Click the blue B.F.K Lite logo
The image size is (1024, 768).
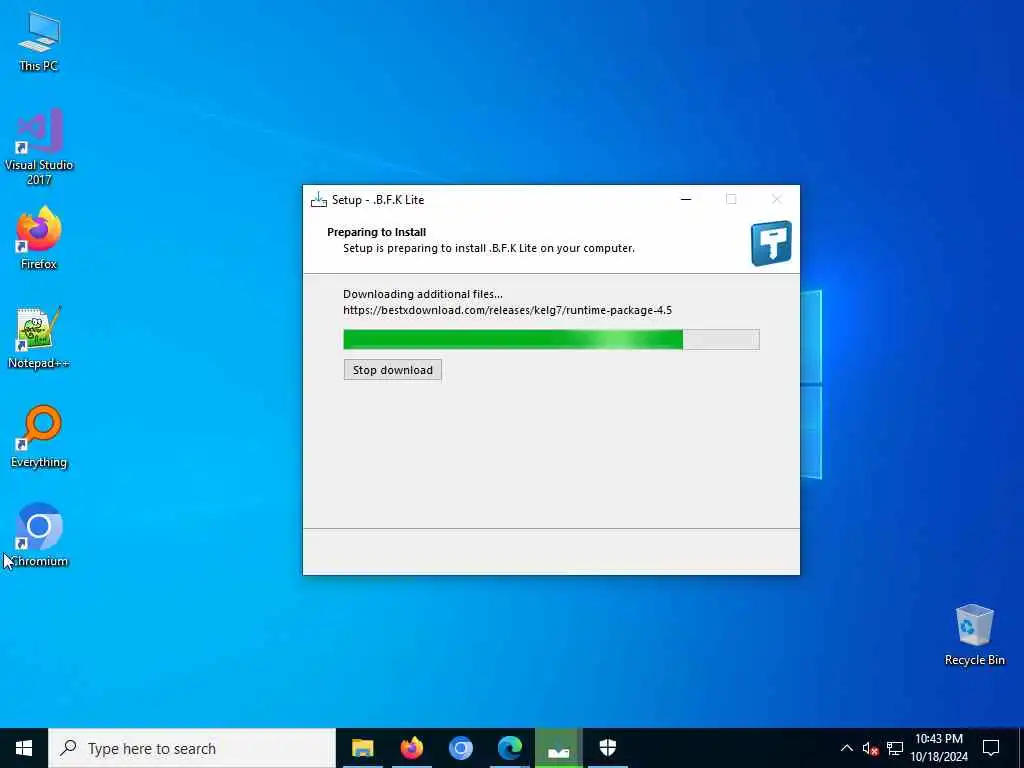(x=771, y=243)
